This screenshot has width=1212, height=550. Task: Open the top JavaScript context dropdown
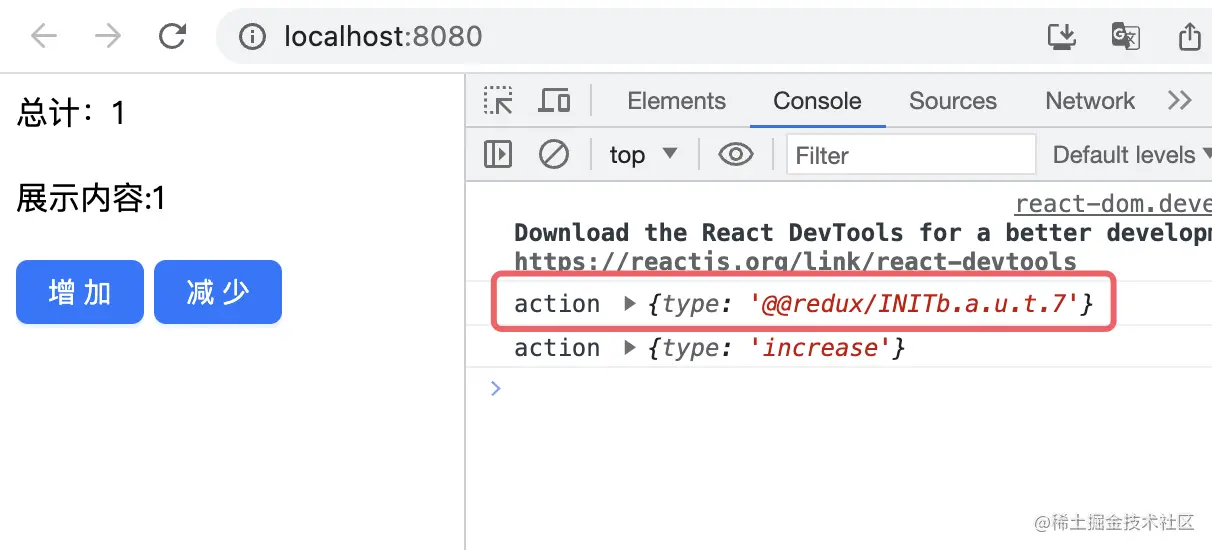click(643, 155)
